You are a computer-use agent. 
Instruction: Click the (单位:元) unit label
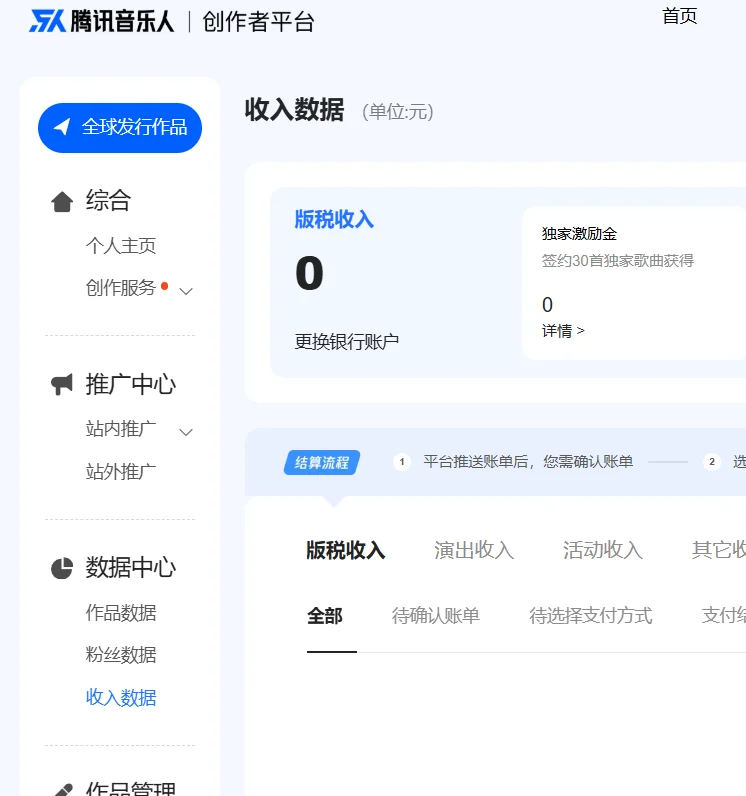tap(398, 112)
